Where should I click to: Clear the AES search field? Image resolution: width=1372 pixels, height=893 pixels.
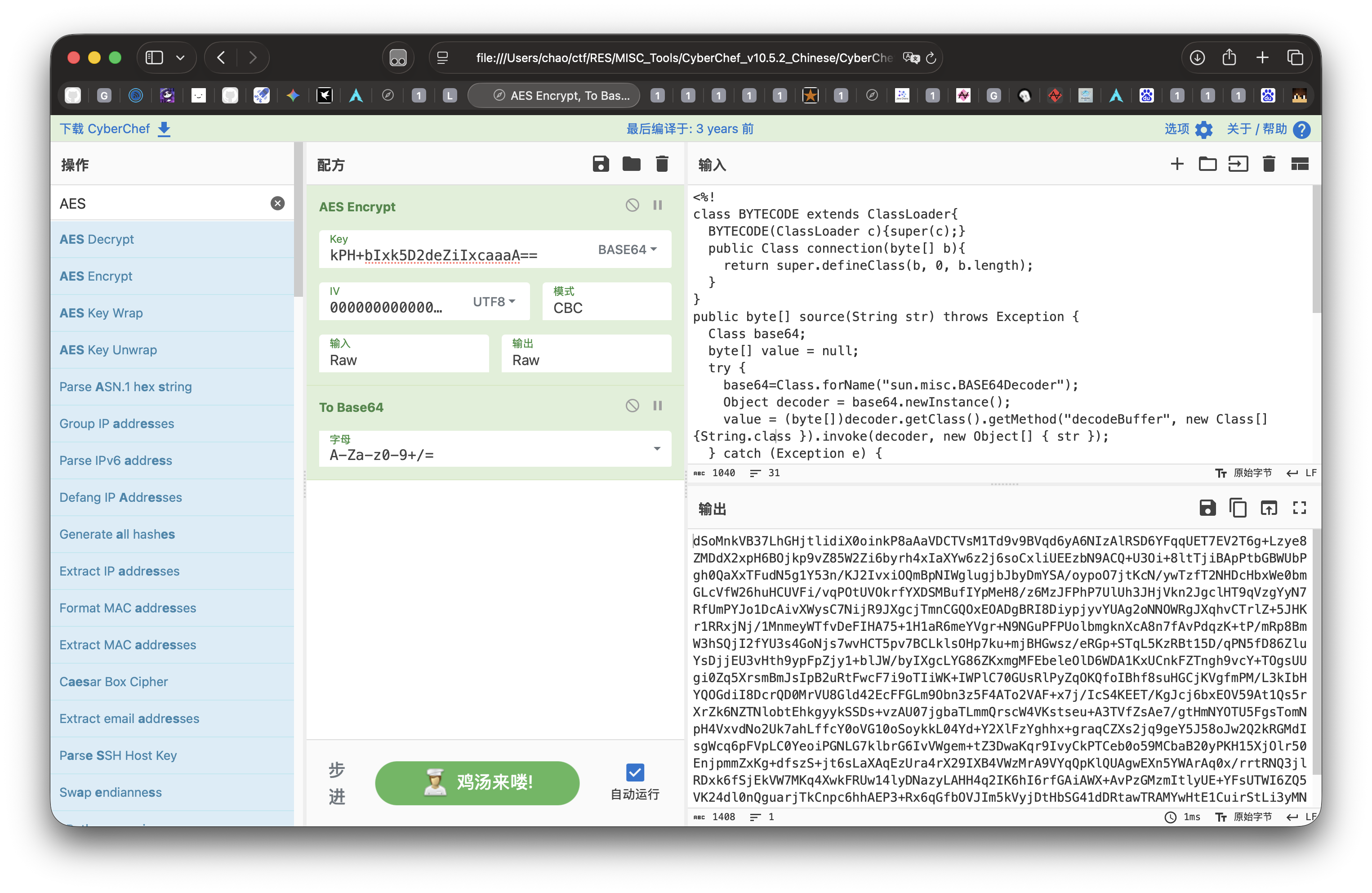pyautogui.click(x=277, y=204)
